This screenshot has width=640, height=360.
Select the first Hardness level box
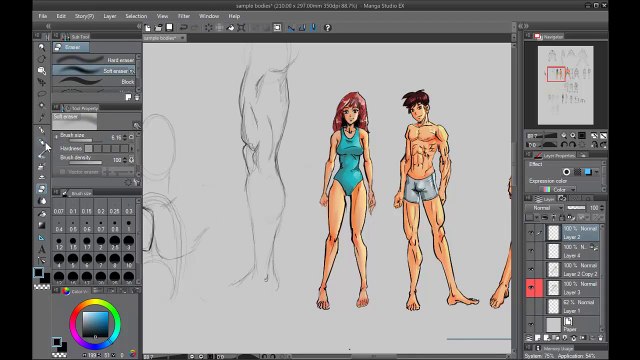pos(89,149)
